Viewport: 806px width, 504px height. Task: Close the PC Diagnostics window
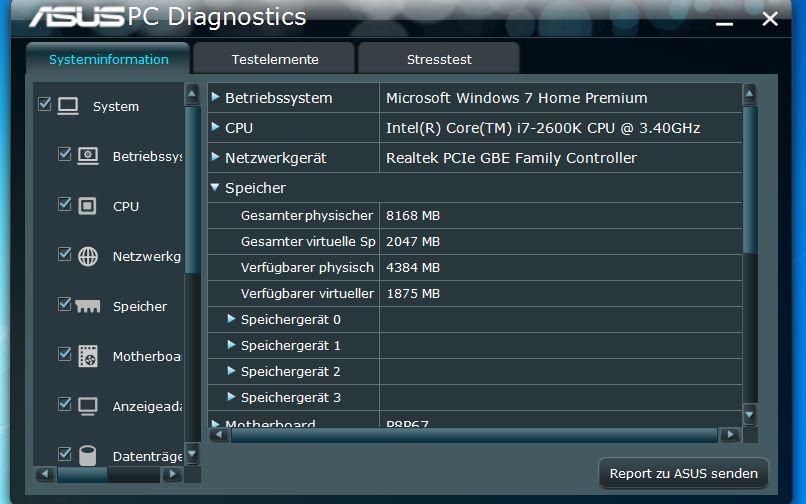pos(770,19)
